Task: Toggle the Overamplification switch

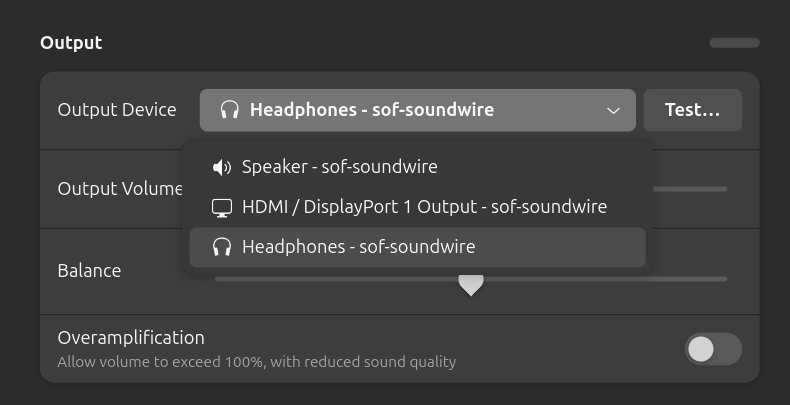Action: [x=713, y=349]
